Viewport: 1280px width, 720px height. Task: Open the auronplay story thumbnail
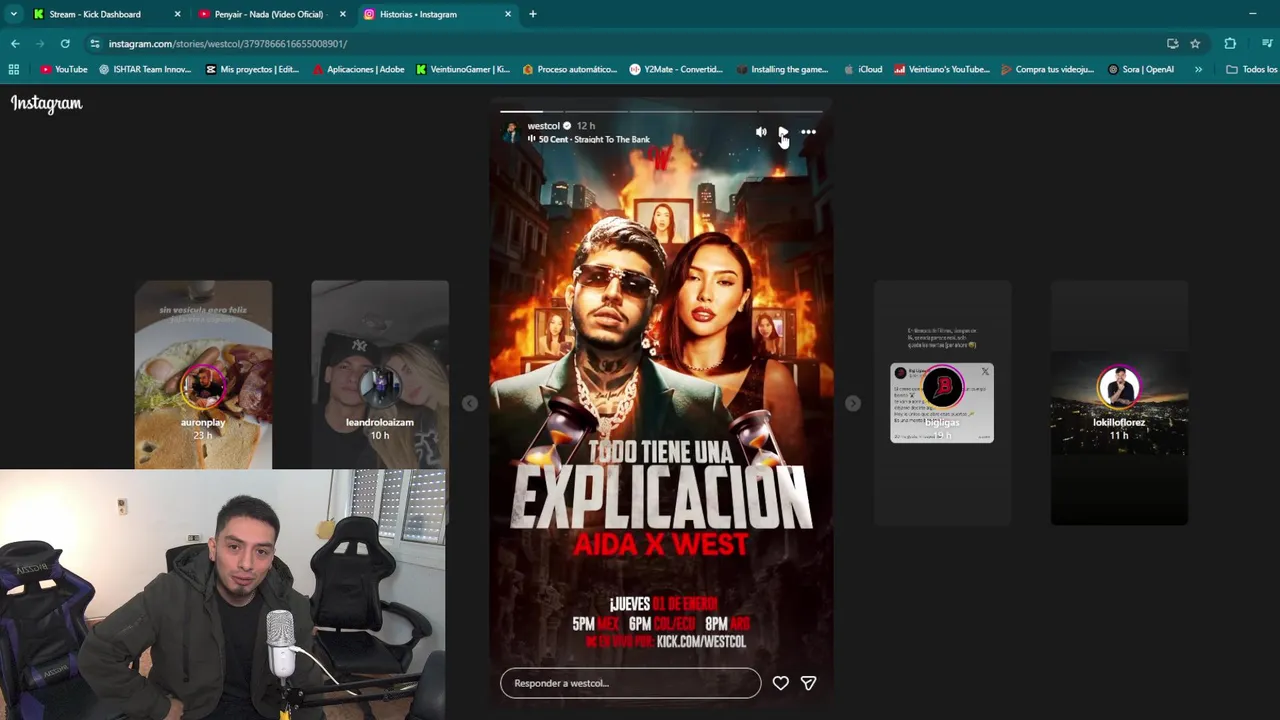[x=203, y=375]
